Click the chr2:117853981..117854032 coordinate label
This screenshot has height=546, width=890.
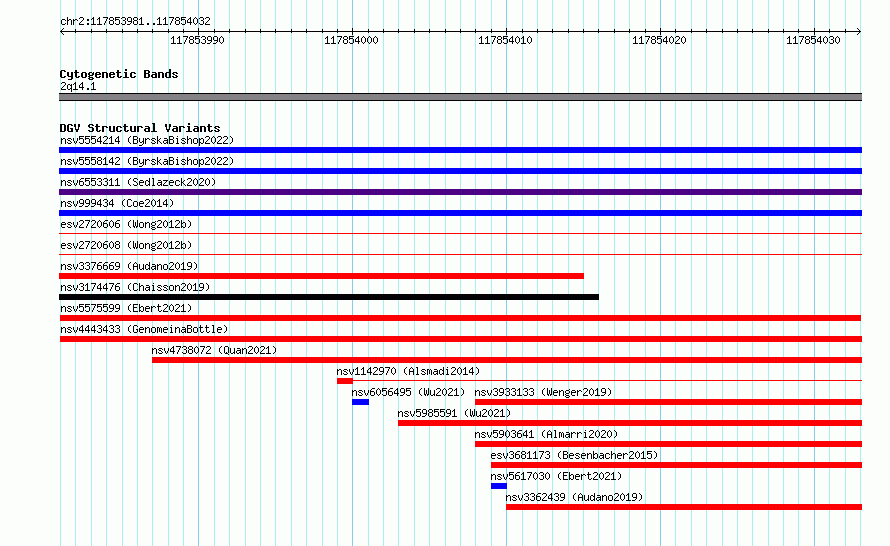135,21
